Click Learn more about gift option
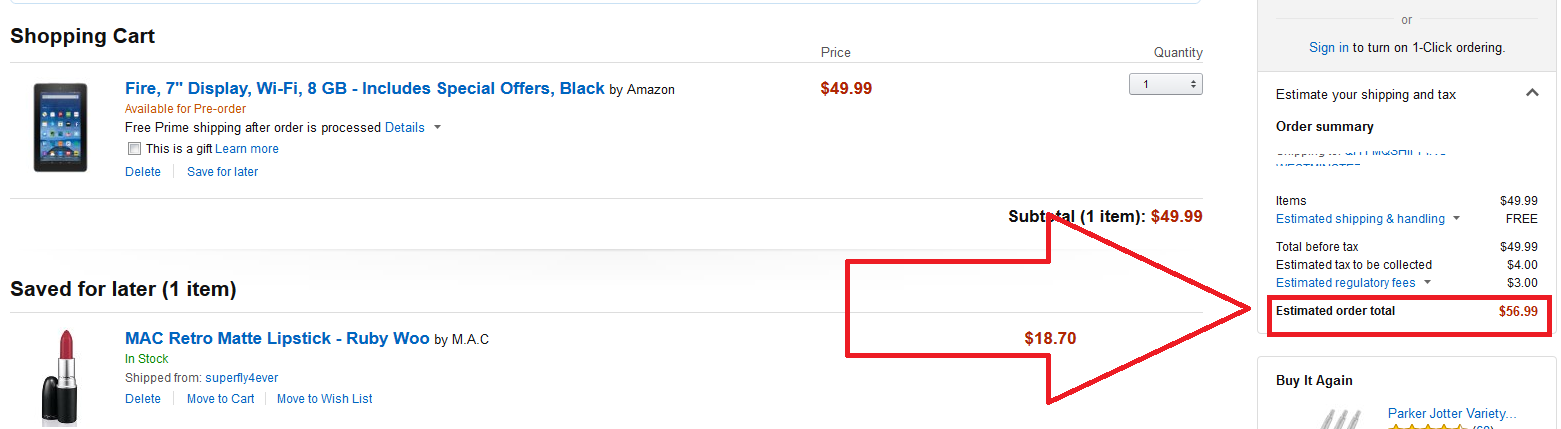This screenshot has height=429, width=1561. coord(247,149)
